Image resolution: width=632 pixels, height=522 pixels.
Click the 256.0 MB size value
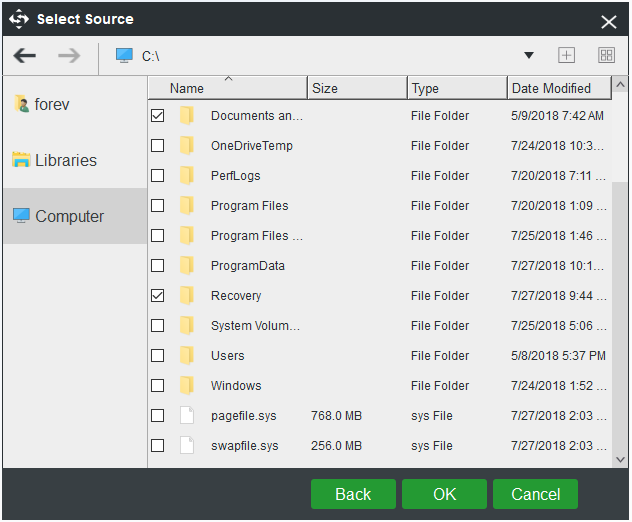(x=336, y=445)
